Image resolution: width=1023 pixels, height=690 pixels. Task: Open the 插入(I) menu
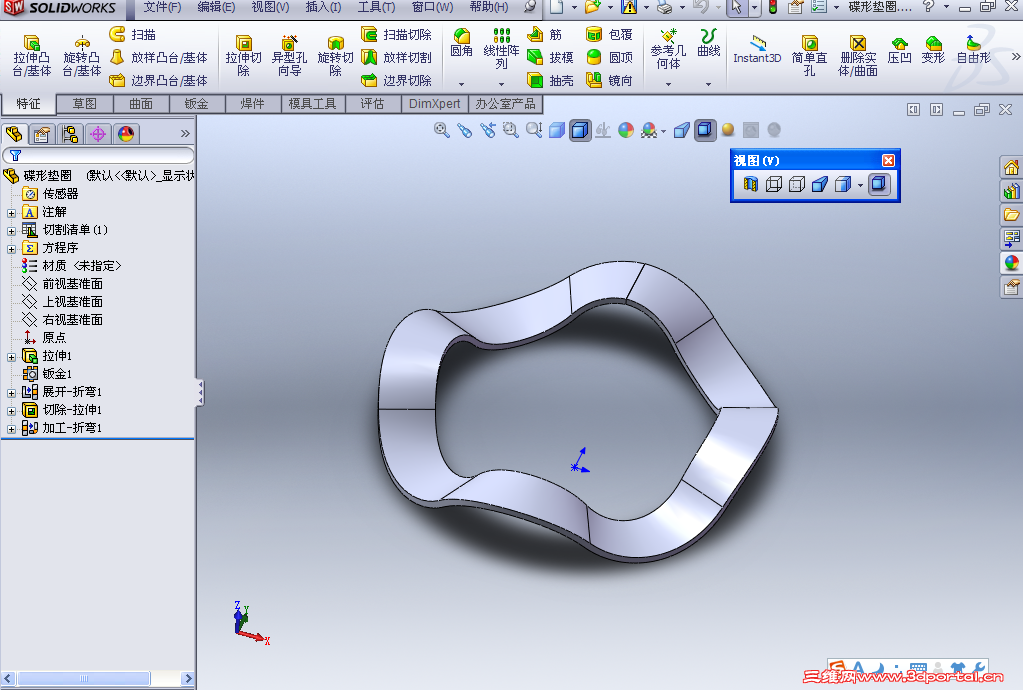[323, 7]
